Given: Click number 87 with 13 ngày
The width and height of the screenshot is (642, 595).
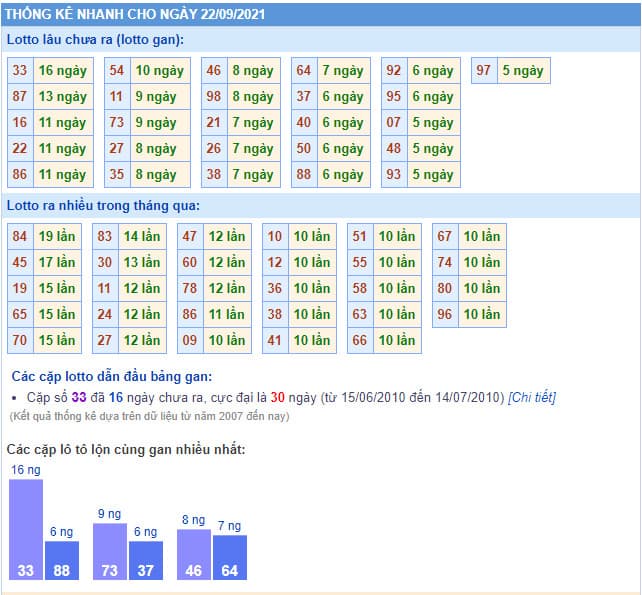Looking at the screenshot, I should pyautogui.click(x=20, y=97).
